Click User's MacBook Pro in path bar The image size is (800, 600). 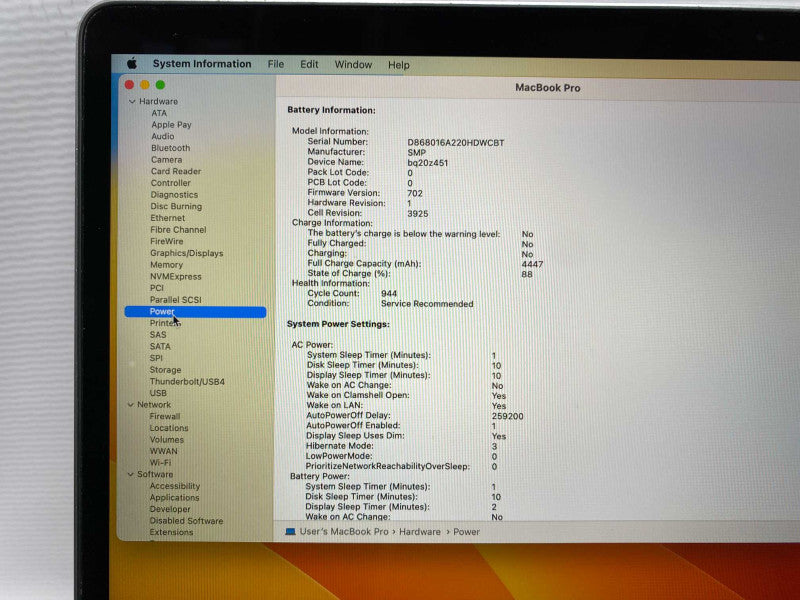point(344,532)
